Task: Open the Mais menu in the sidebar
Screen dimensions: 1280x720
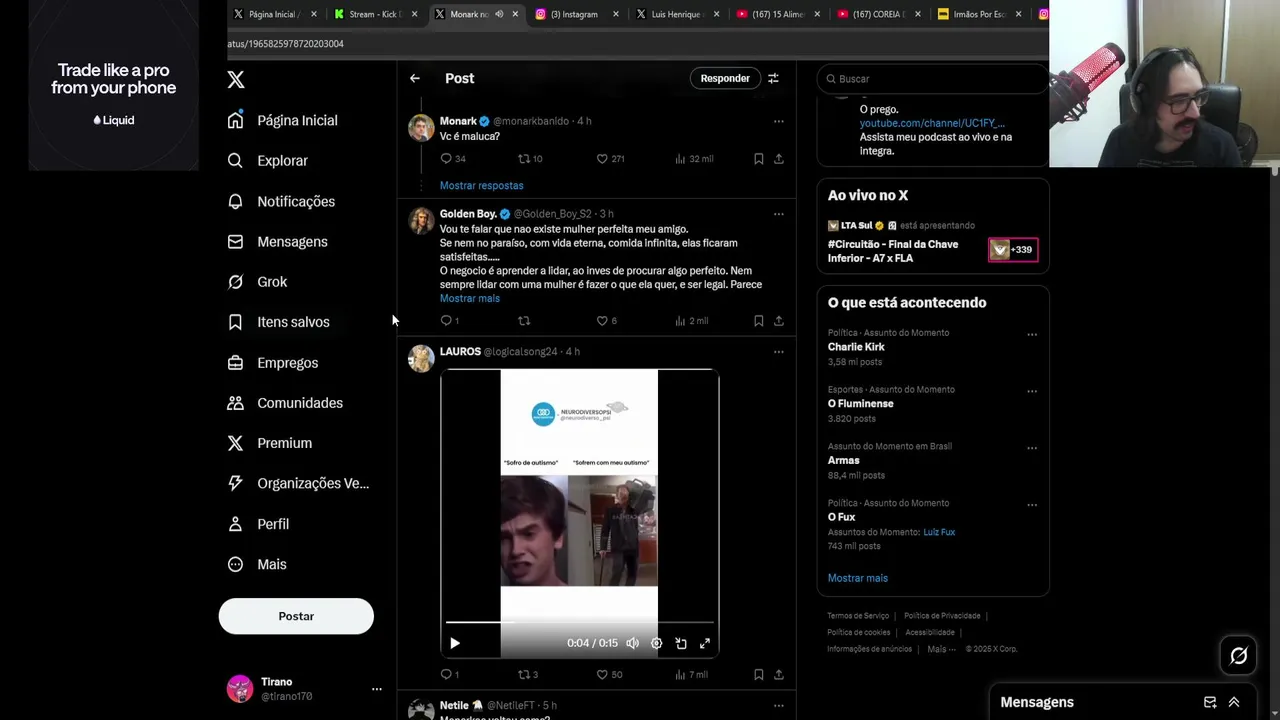Action: pyautogui.click(x=258, y=564)
